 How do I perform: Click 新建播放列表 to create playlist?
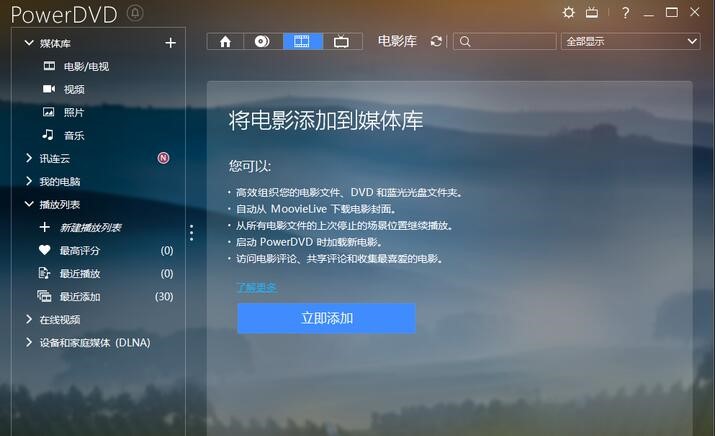click(x=91, y=228)
